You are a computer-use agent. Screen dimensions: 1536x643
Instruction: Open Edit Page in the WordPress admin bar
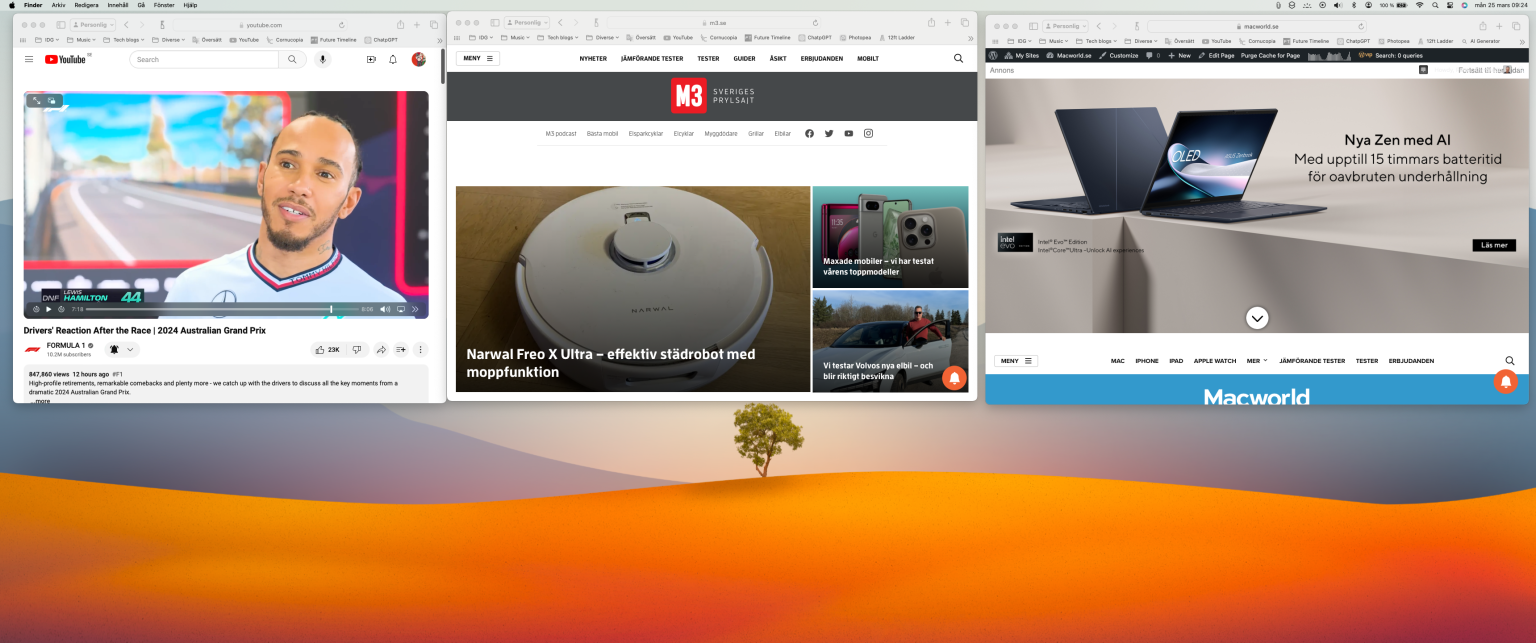[x=1216, y=56]
